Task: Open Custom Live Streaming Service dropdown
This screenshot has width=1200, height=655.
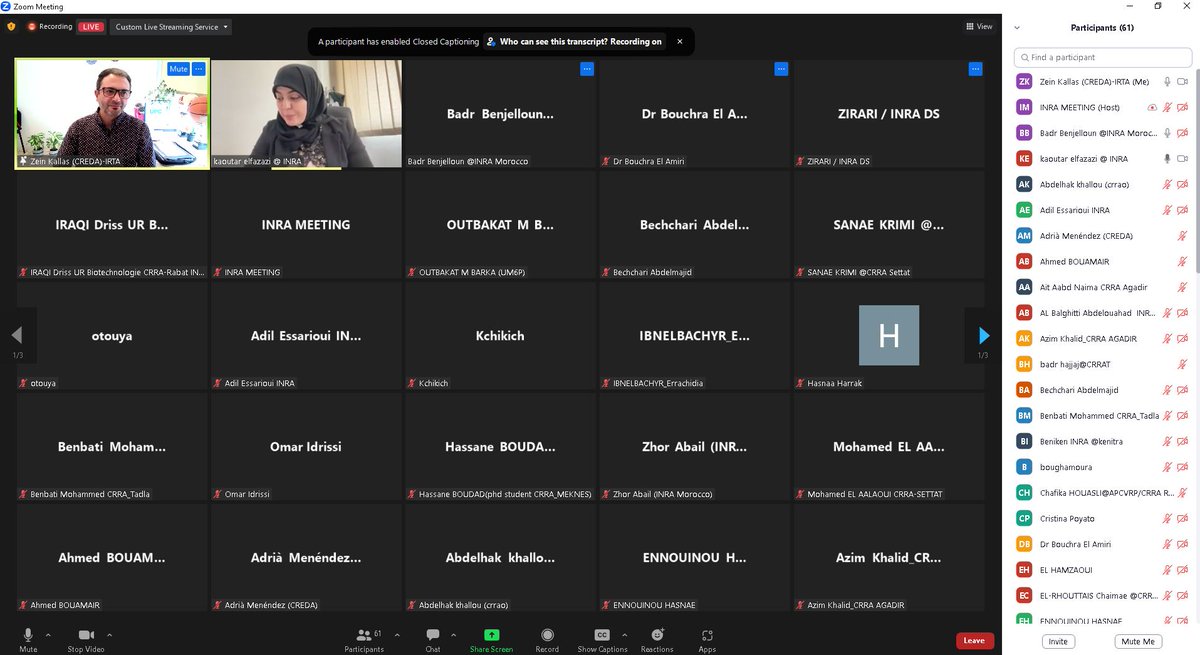Action: (x=170, y=27)
